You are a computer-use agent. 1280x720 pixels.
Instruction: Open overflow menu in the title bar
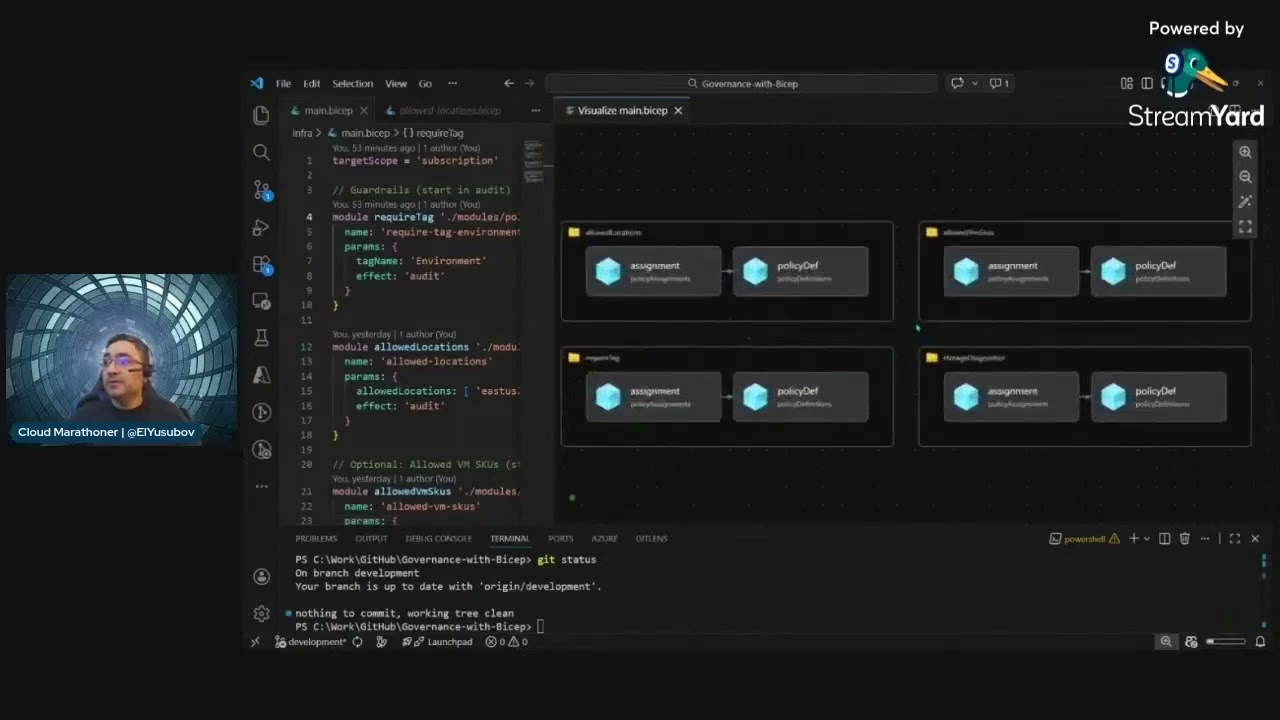click(452, 83)
